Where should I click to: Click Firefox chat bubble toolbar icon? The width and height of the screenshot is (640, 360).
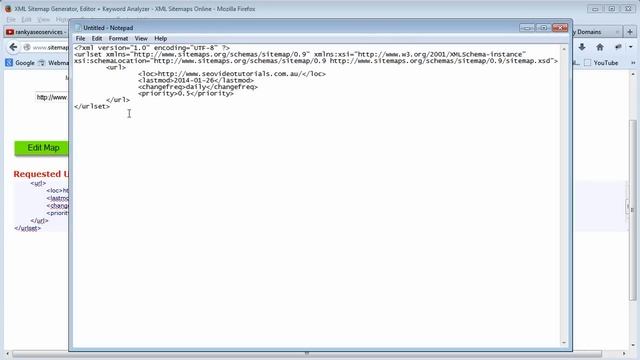[618, 47]
